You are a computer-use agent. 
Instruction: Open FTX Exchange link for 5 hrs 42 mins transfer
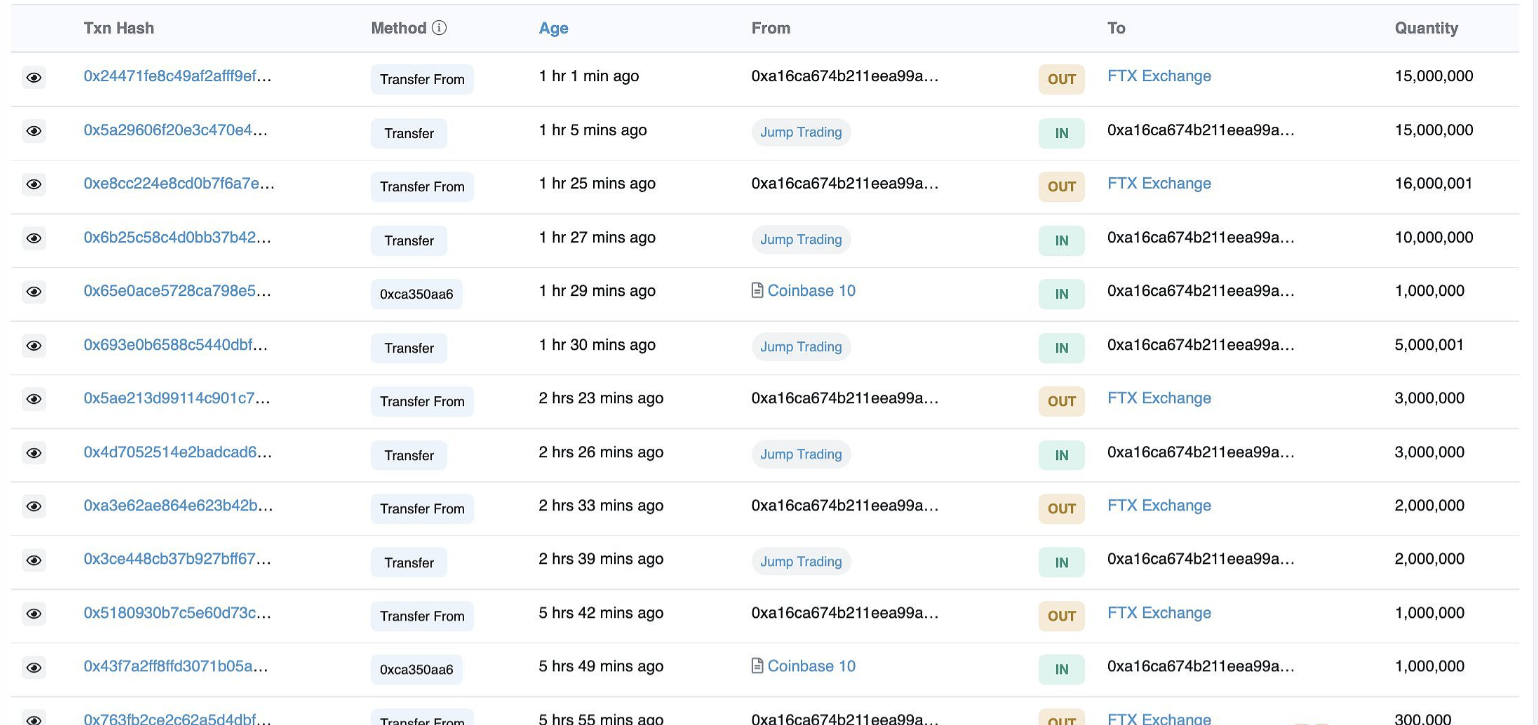(x=1159, y=613)
